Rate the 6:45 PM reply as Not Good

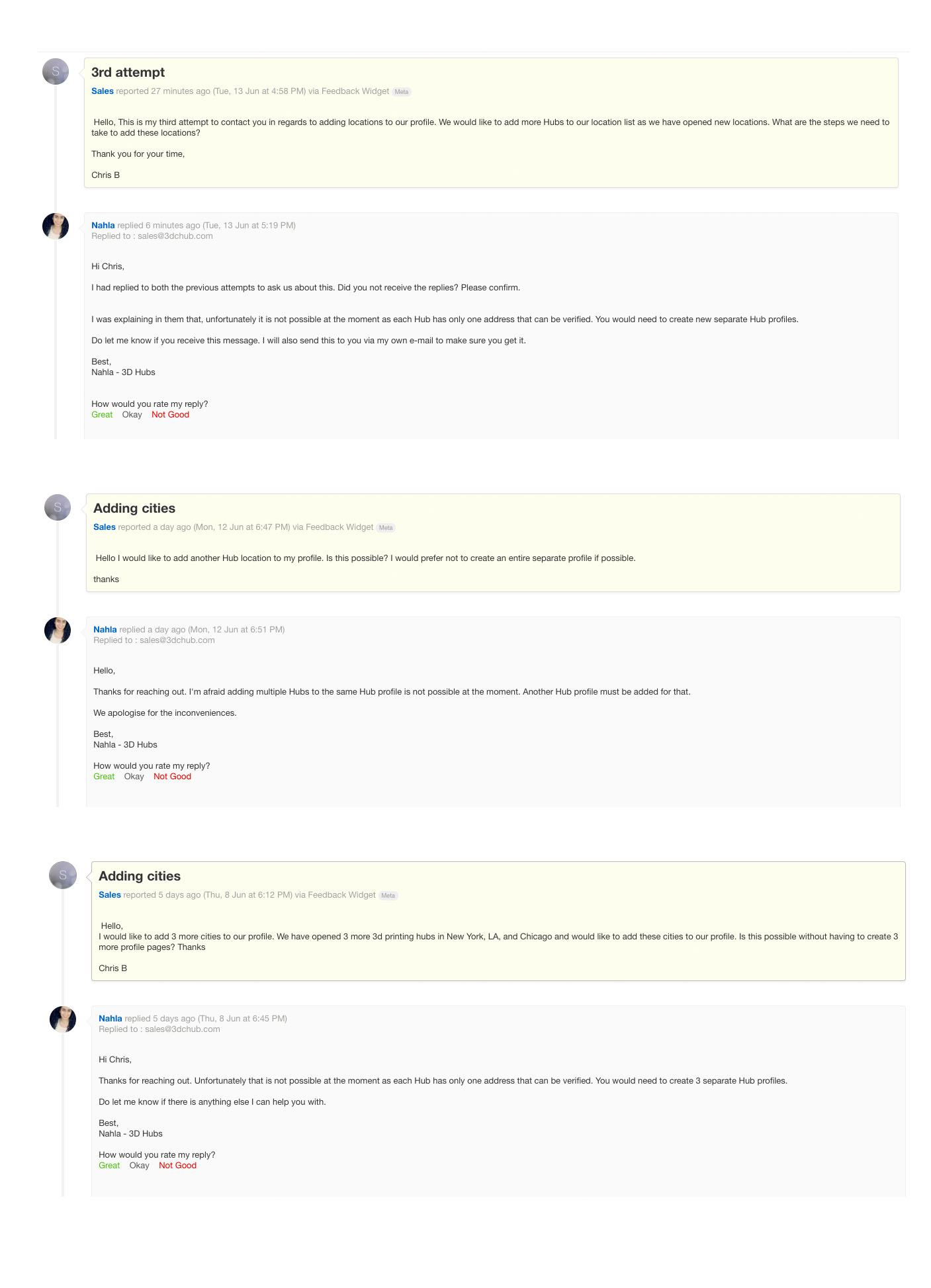177,1166
